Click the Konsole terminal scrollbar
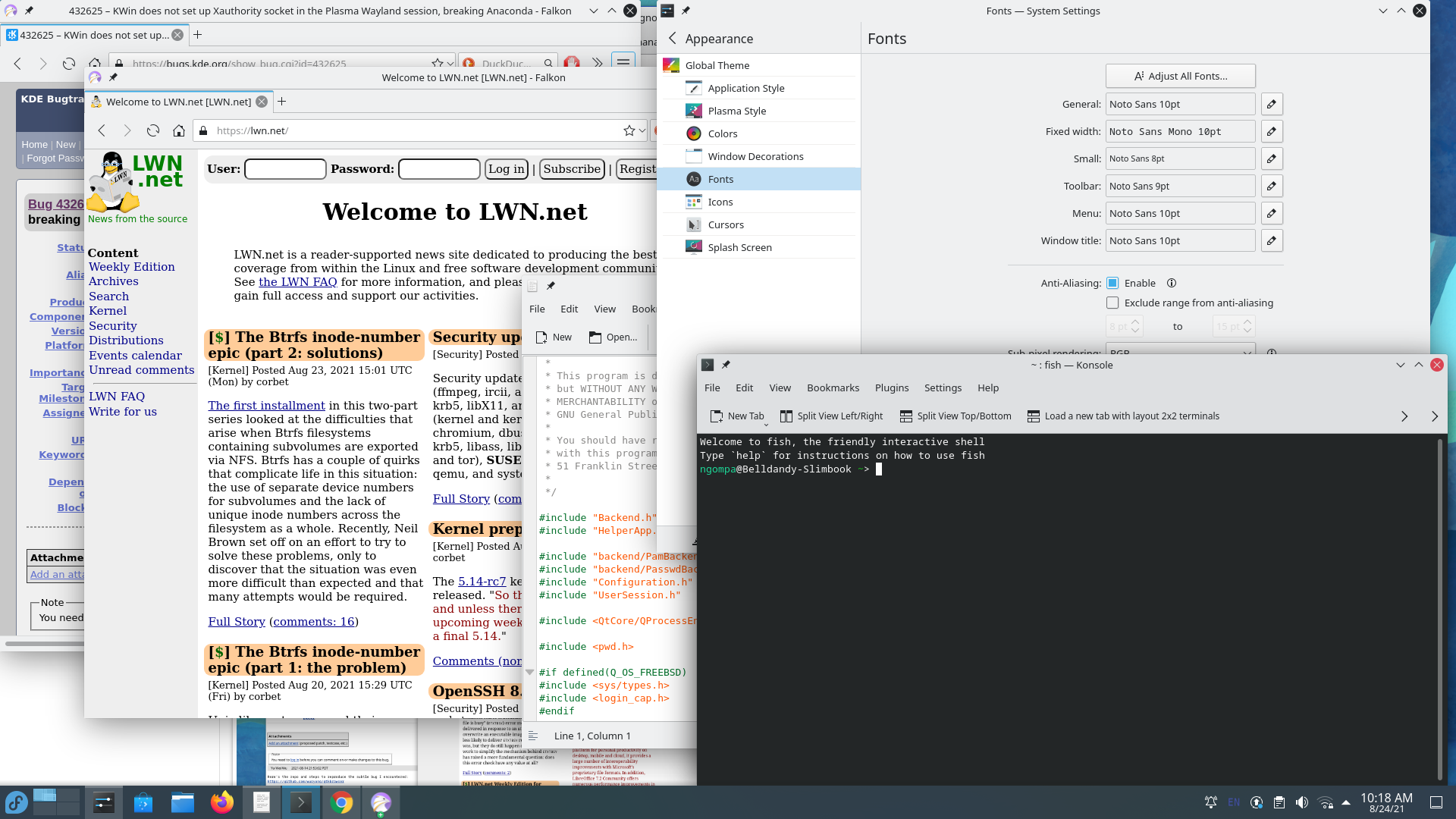 [1439, 609]
